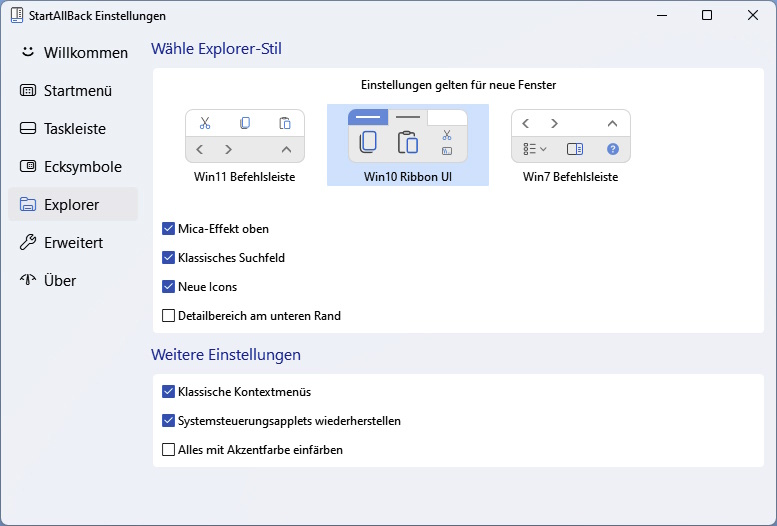
Task: Choose the Win7 Befehlsleiste thumbnail
Action: 571,136
